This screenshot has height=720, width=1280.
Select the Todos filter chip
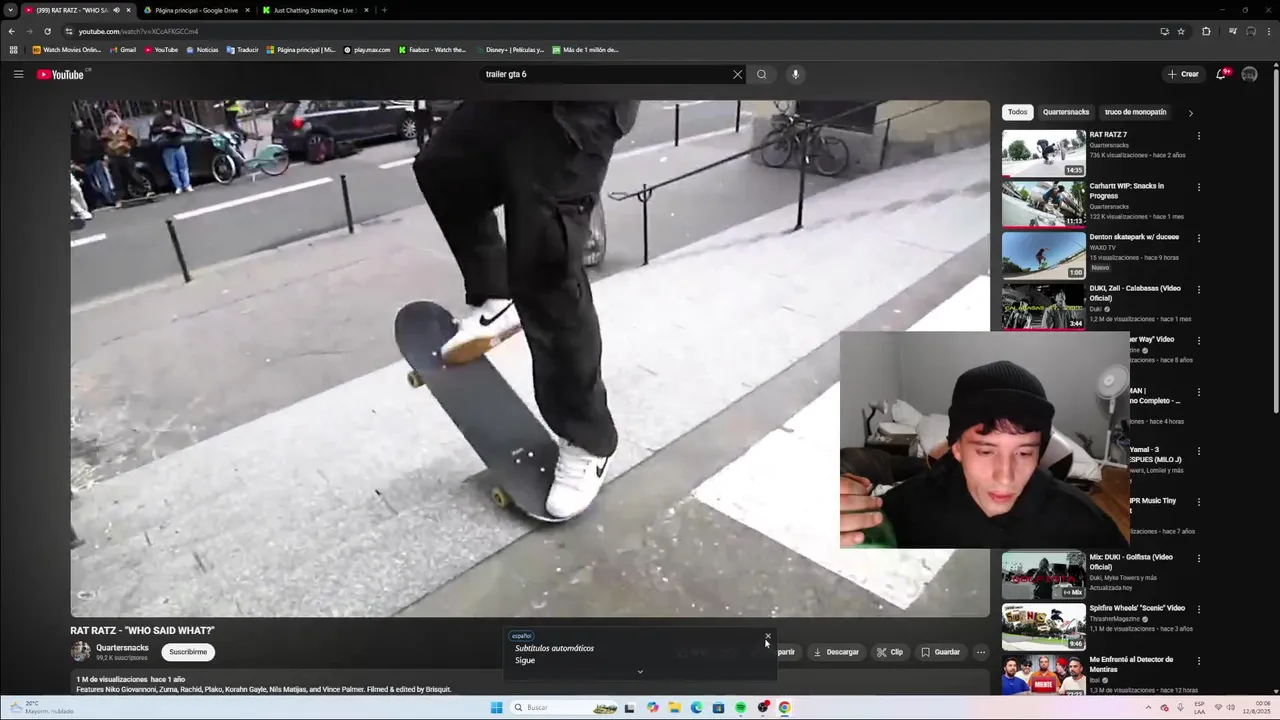click(x=1017, y=112)
